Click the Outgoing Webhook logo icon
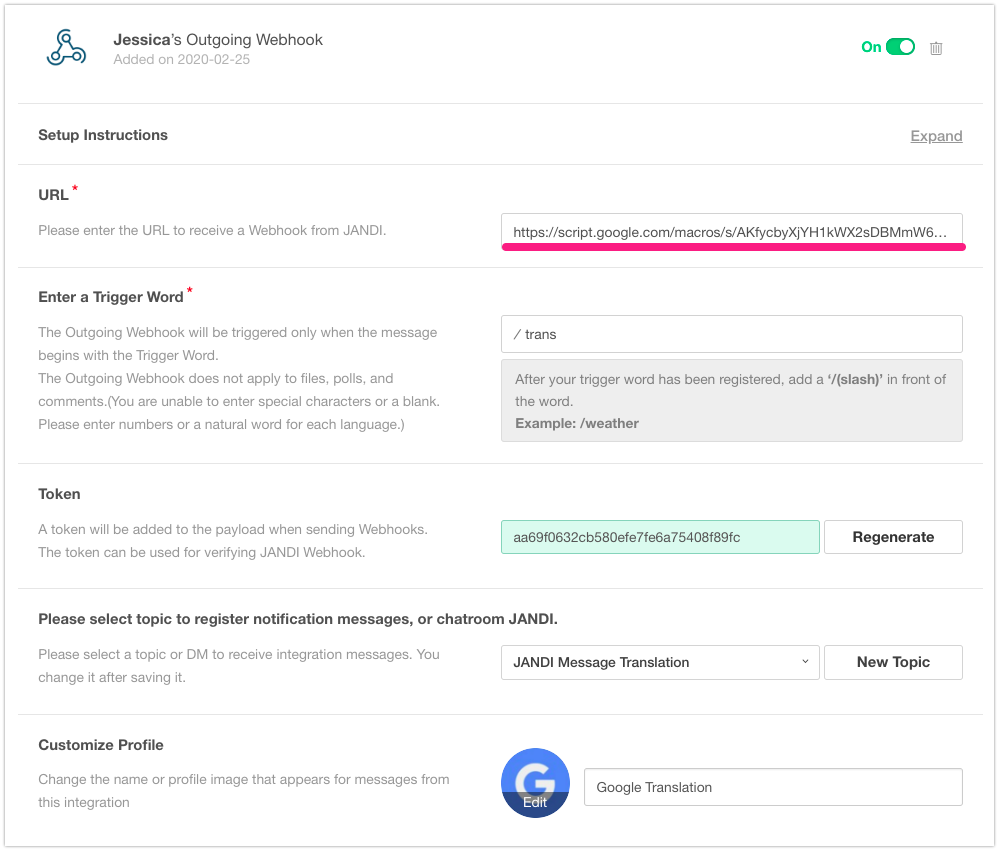The image size is (999, 851). [x=67, y=48]
